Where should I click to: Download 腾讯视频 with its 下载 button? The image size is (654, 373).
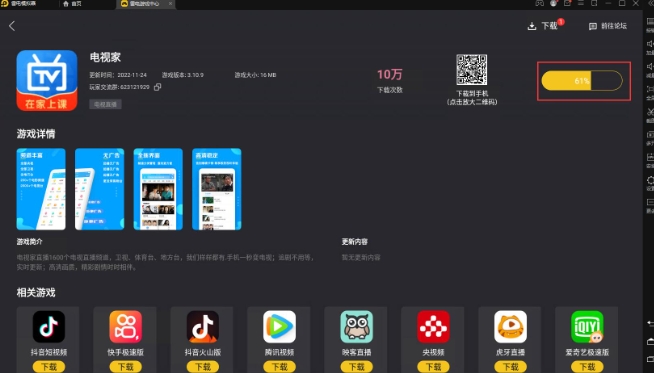(279, 367)
